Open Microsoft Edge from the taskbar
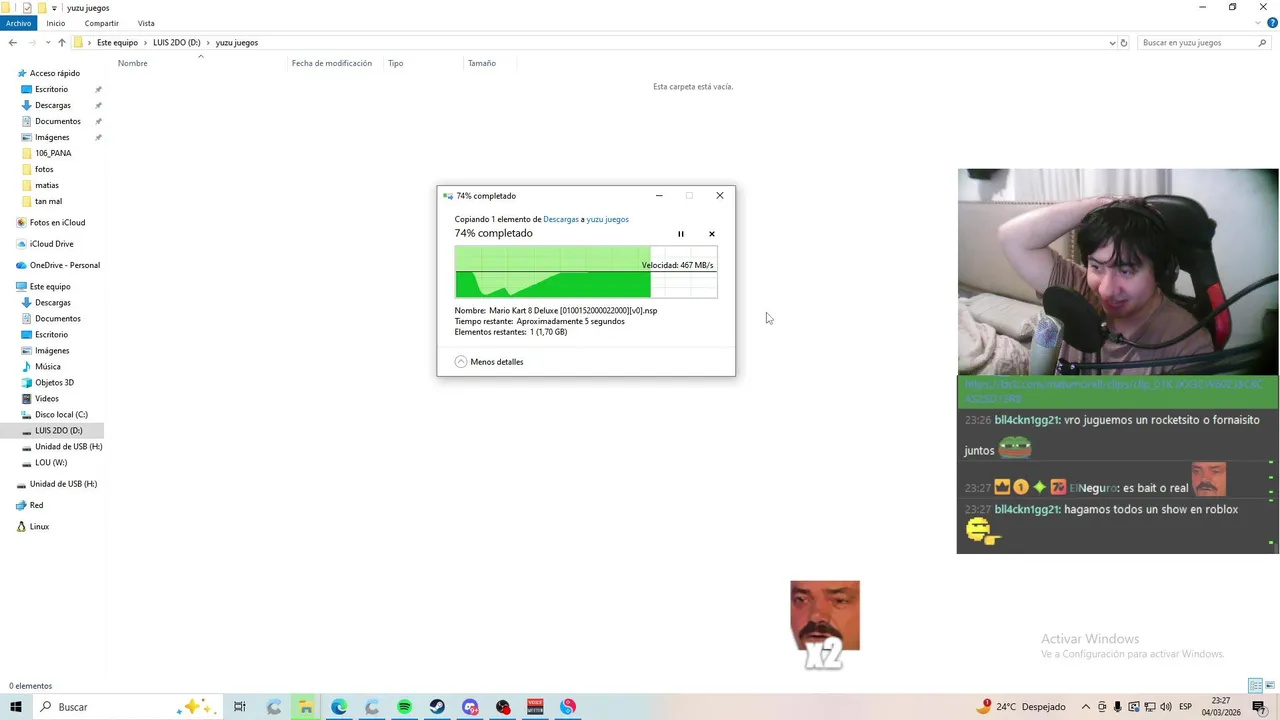 click(339, 707)
